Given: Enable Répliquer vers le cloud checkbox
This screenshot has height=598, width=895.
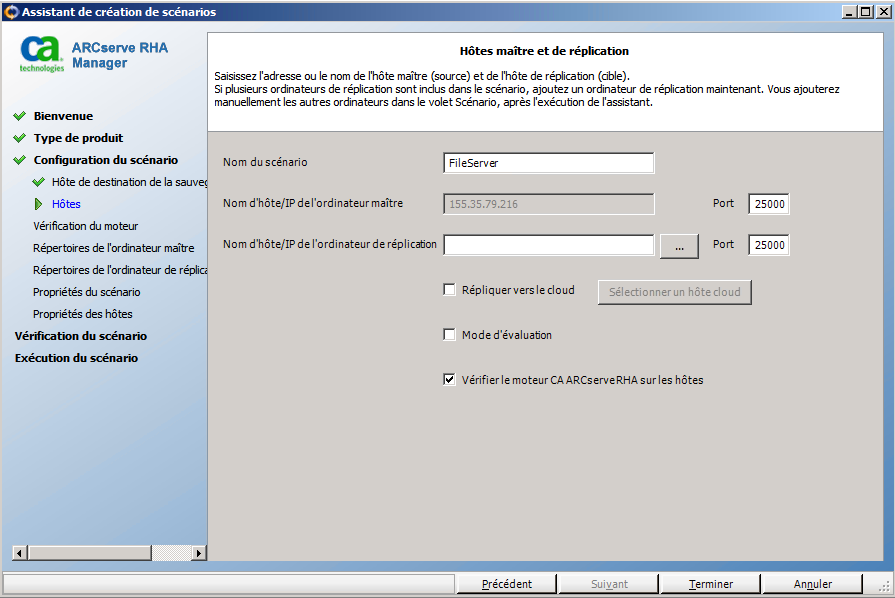Looking at the screenshot, I should tap(450, 290).
